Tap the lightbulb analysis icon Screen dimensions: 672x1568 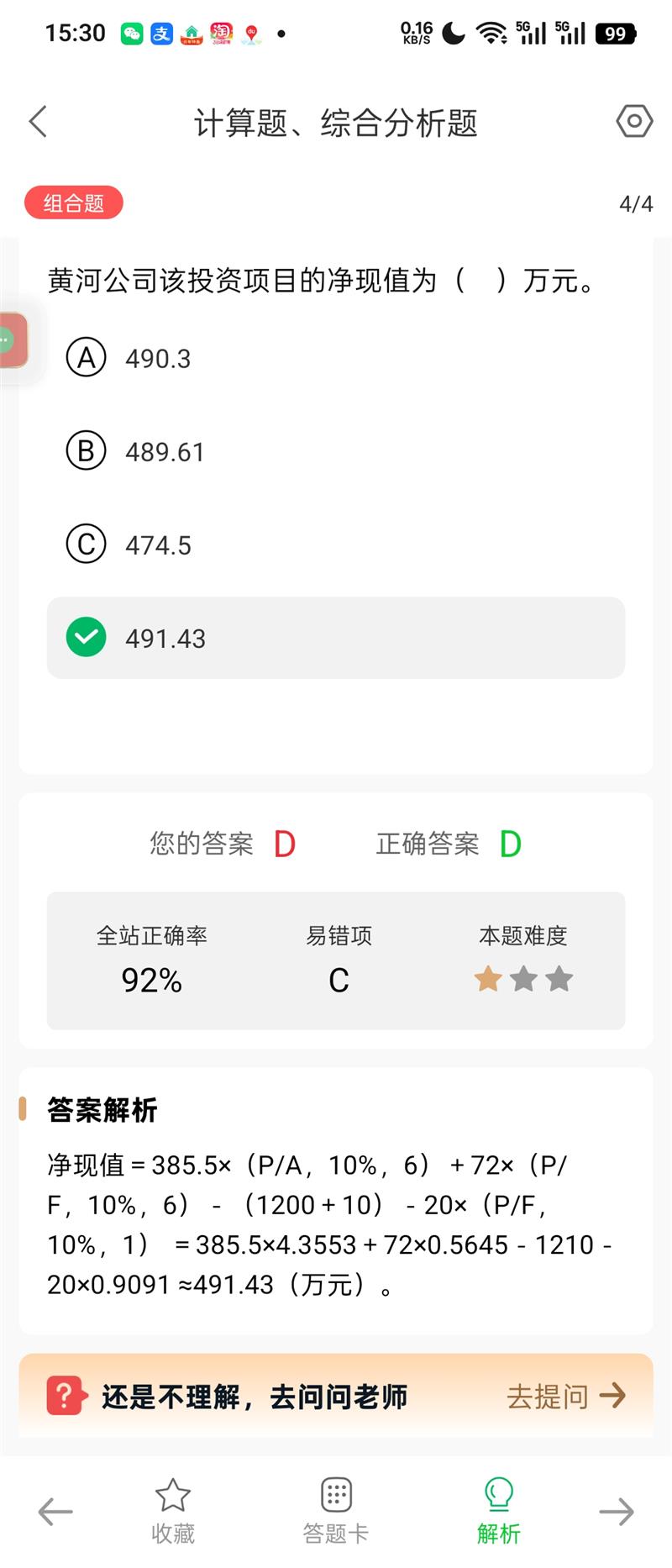(499, 1497)
